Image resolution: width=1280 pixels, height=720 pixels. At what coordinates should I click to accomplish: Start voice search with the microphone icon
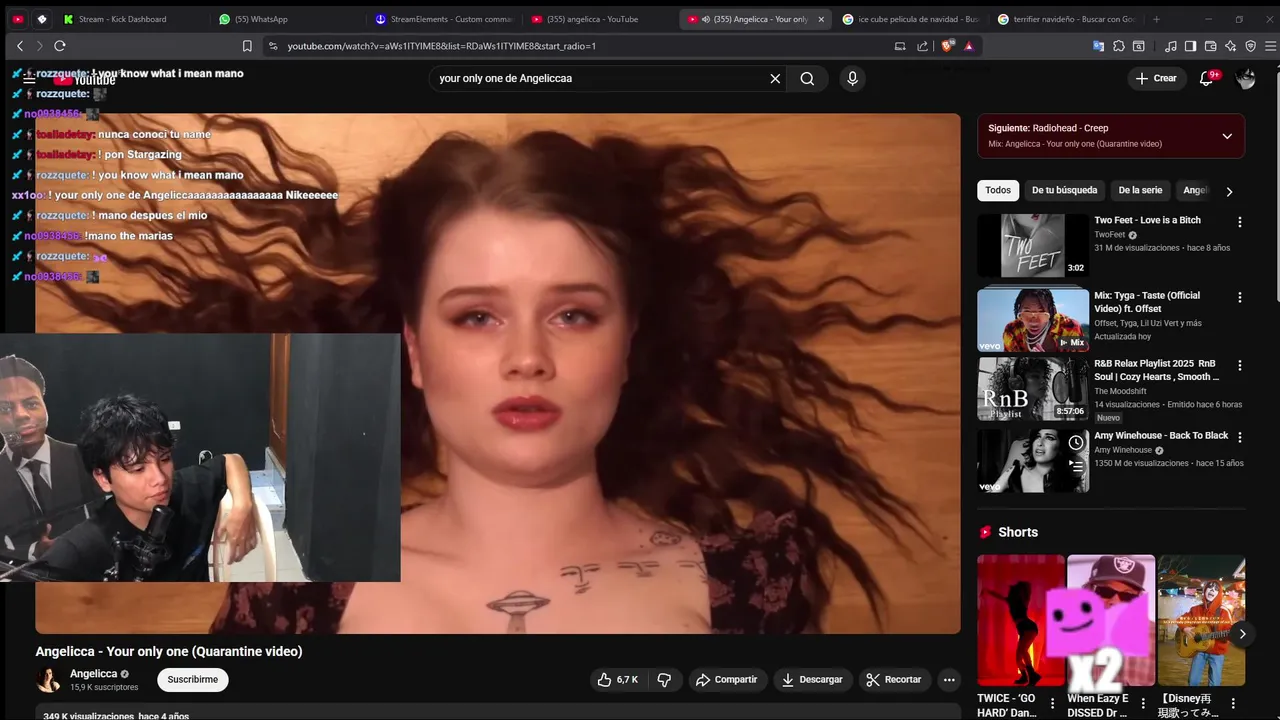[852, 78]
